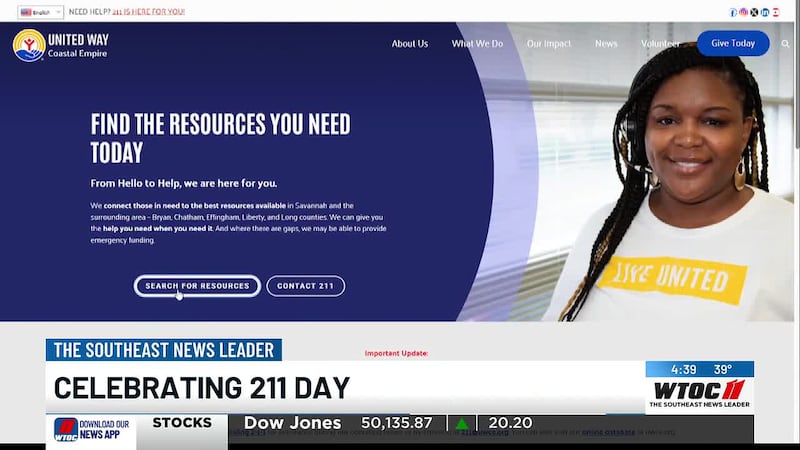
Task: Open the What We Do menu
Action: point(477,44)
